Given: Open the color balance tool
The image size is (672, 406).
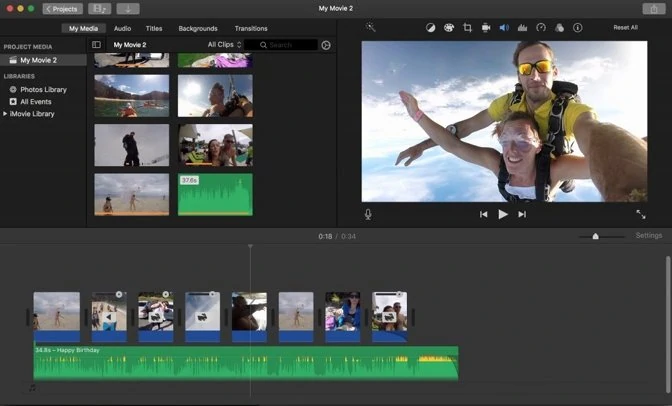Looking at the screenshot, I should [x=430, y=28].
